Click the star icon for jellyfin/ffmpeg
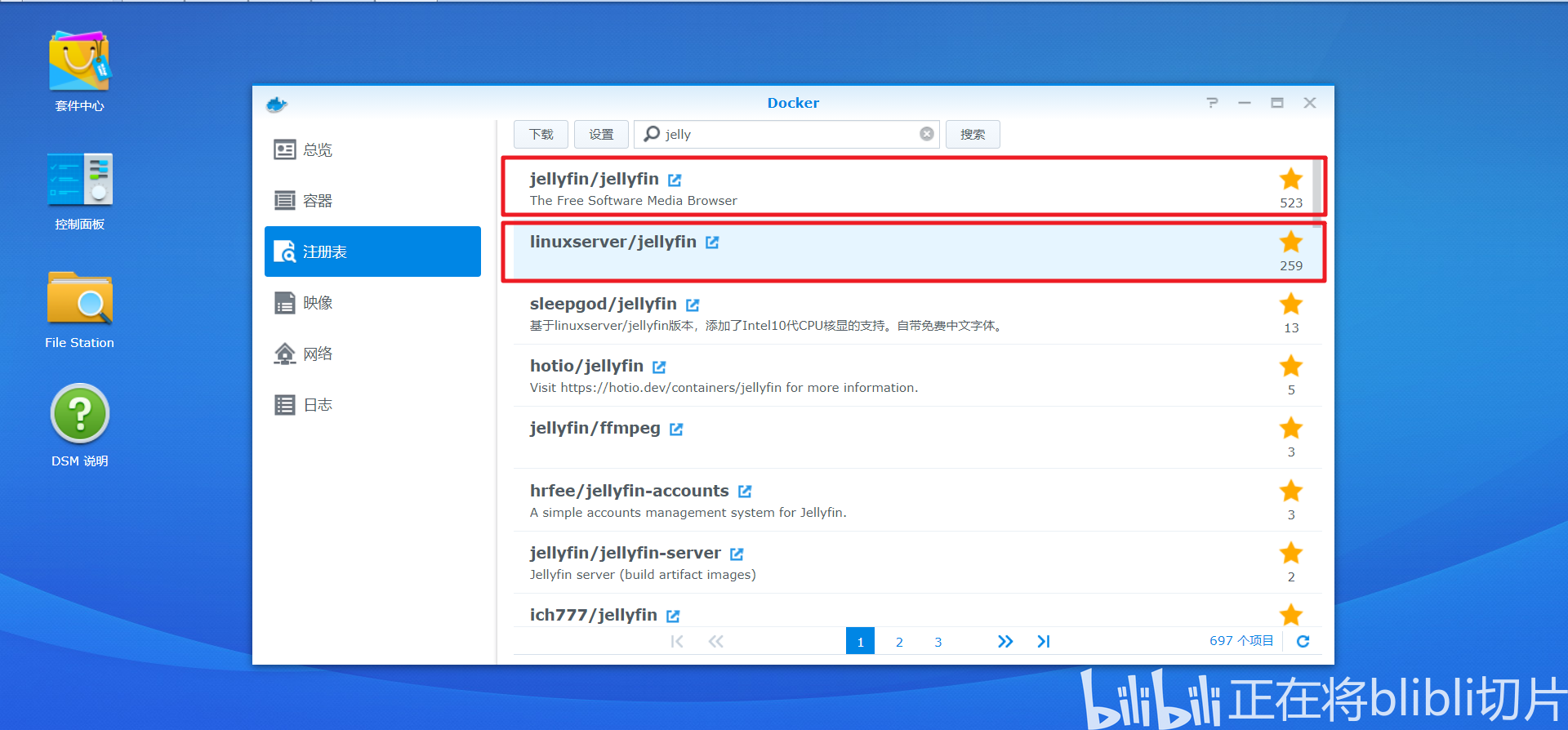This screenshot has width=1568, height=730. click(x=1291, y=428)
